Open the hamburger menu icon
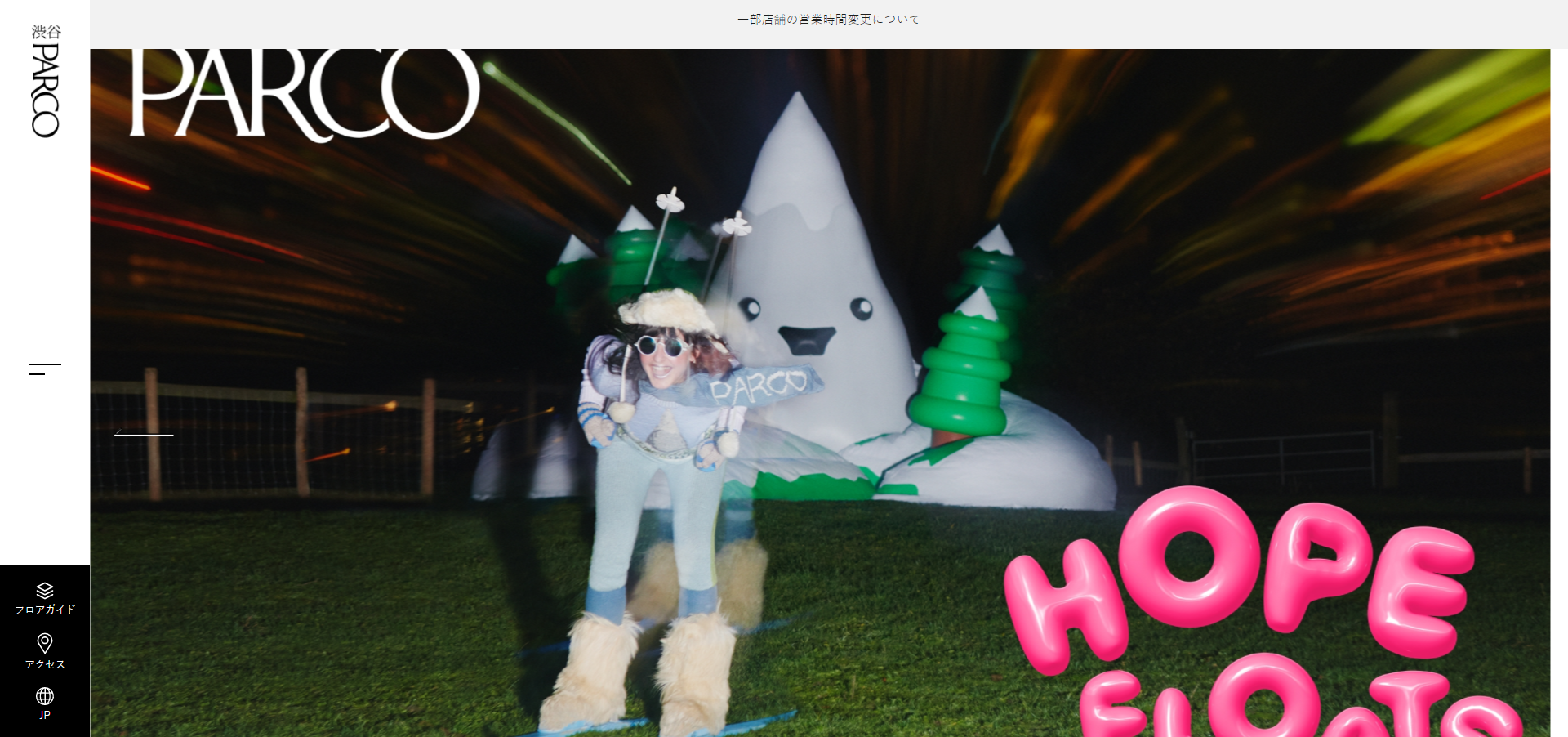This screenshot has height=737, width=1568. [45, 369]
